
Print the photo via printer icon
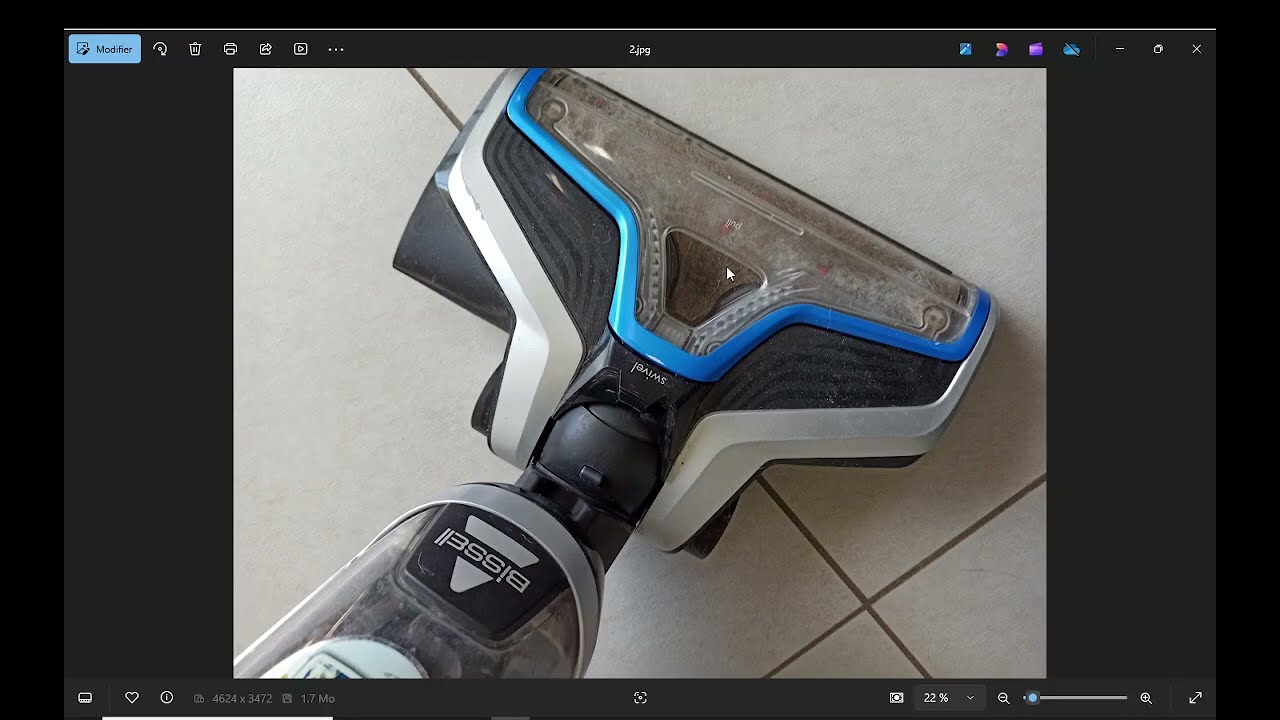[x=230, y=49]
